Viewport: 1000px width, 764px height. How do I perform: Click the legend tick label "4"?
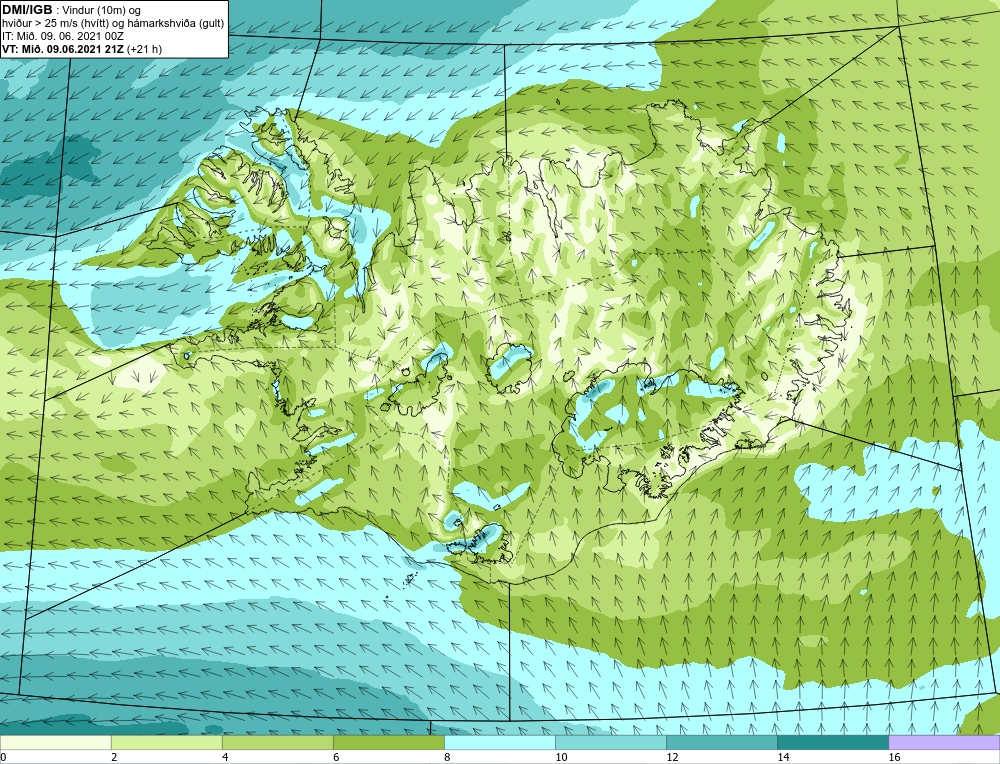(x=225, y=757)
